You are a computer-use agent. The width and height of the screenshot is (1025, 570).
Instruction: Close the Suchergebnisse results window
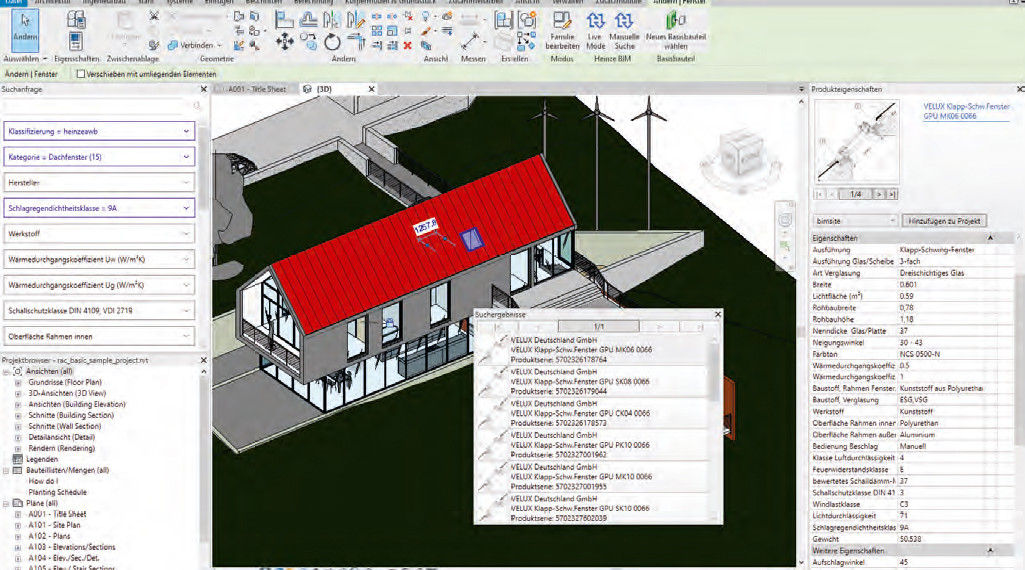pyautogui.click(x=718, y=314)
